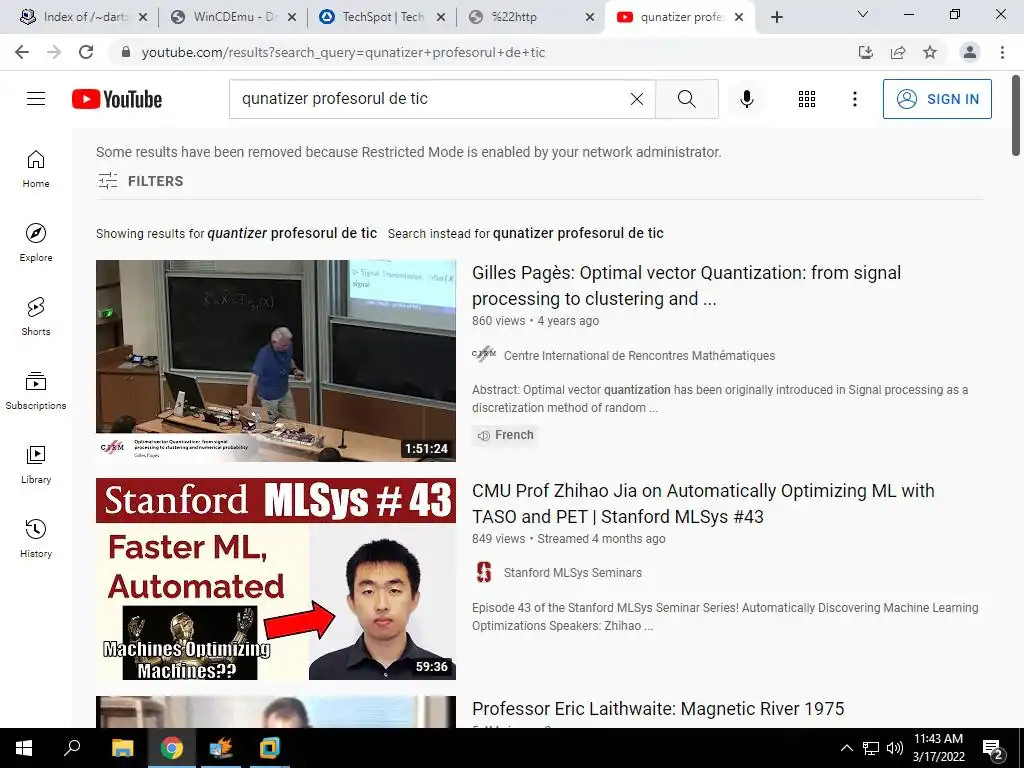Clear the search query with the X
The height and width of the screenshot is (768, 1024).
[637, 99]
